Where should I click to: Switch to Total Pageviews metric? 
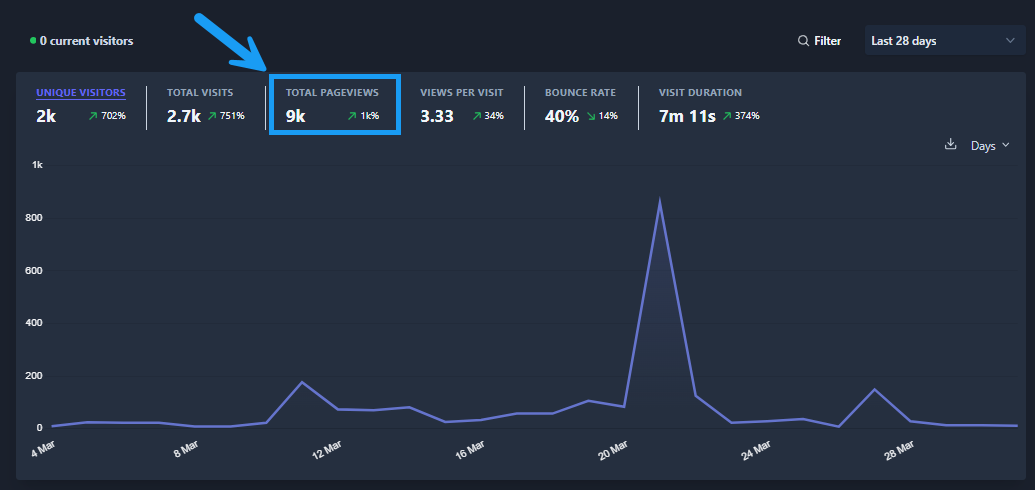tap(332, 93)
